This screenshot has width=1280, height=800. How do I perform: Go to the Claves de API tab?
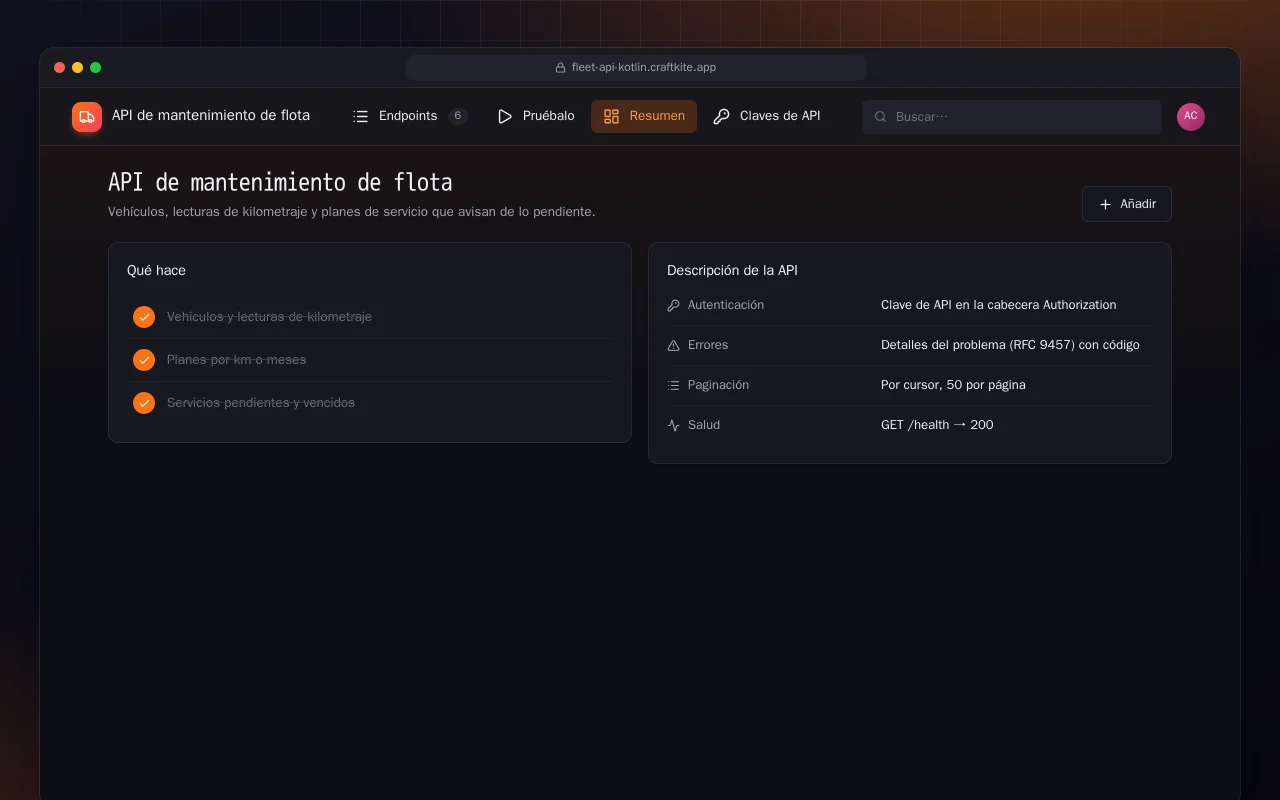coord(767,116)
